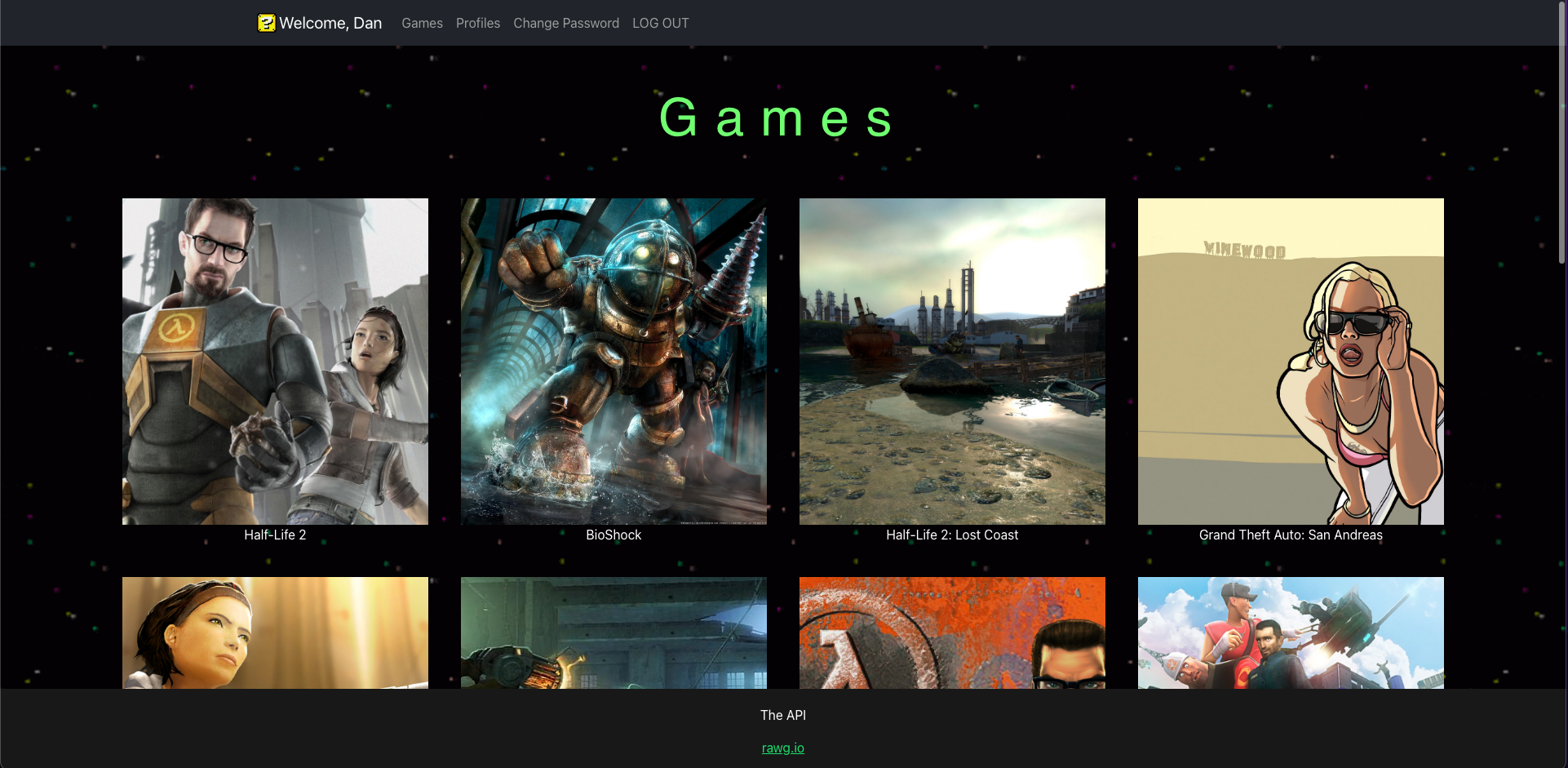Click the yellow question block logo icon
Viewport: 1568px width, 768px height.
pyautogui.click(x=266, y=23)
